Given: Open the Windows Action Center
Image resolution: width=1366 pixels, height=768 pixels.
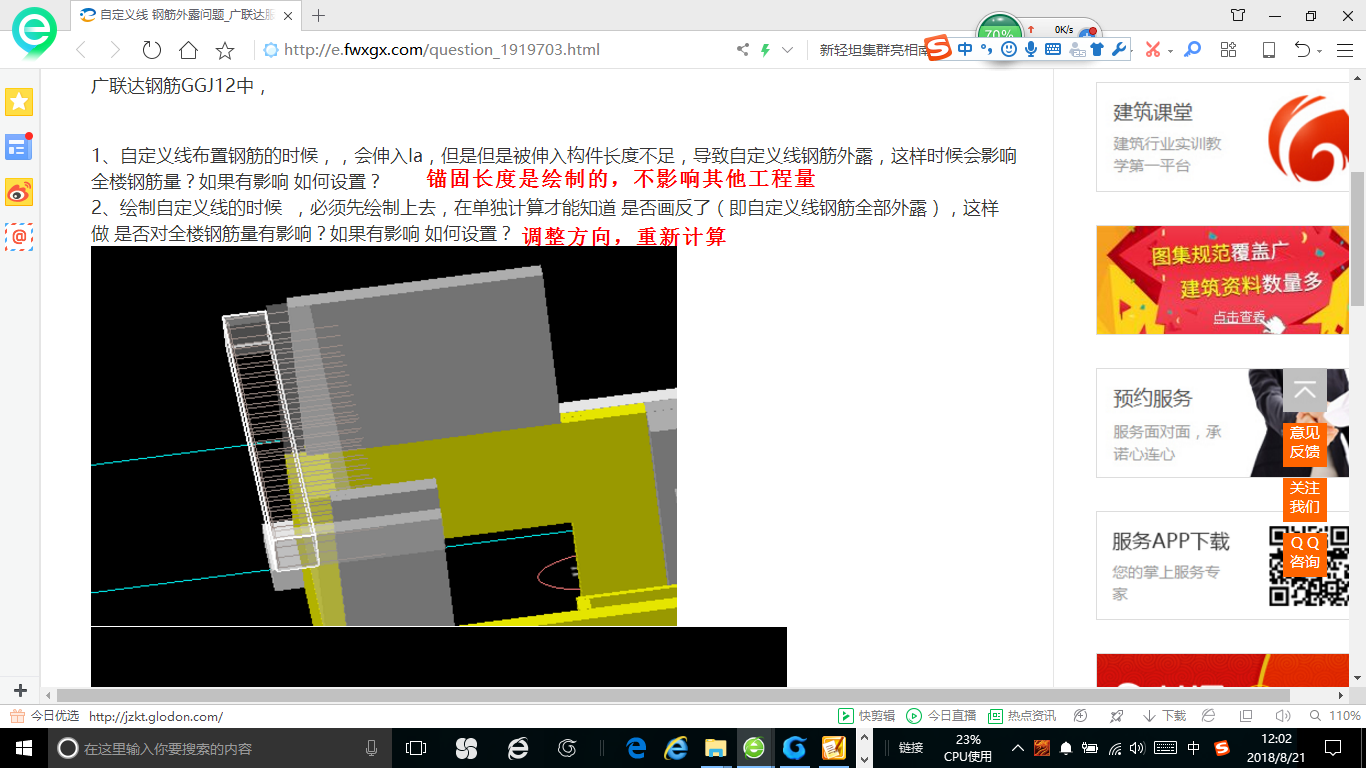Looking at the screenshot, I should [1333, 748].
